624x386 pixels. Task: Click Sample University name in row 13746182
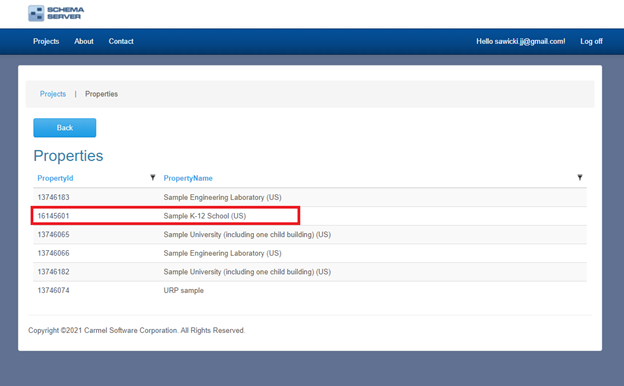247,272
